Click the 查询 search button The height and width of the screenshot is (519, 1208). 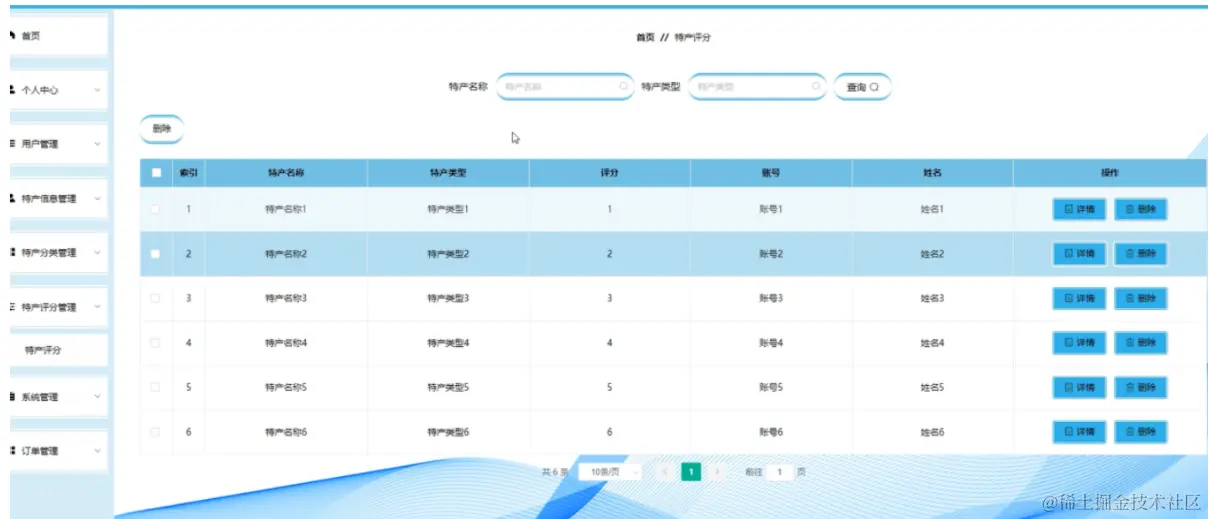[862, 87]
